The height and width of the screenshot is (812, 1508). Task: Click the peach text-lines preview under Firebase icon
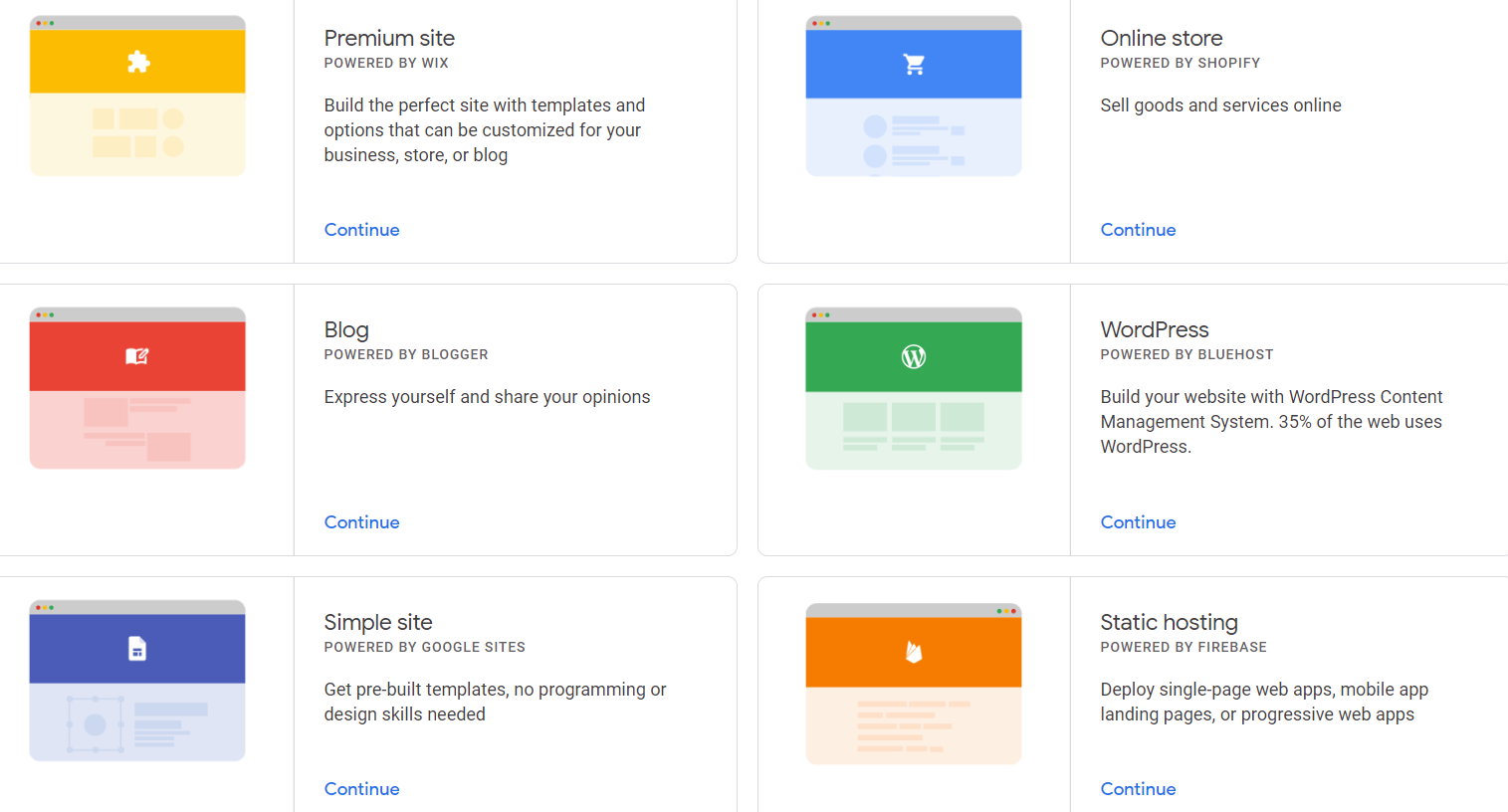click(x=914, y=725)
